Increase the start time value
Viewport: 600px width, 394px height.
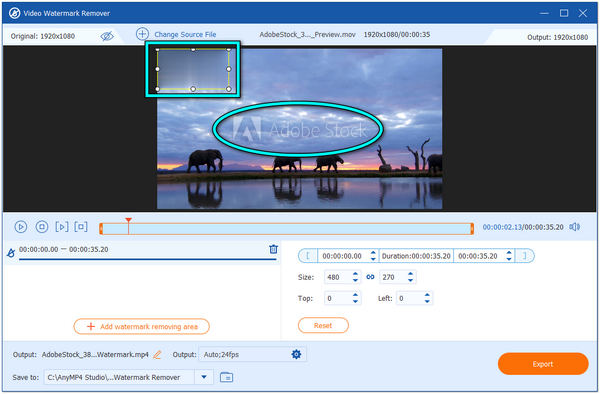(373, 253)
